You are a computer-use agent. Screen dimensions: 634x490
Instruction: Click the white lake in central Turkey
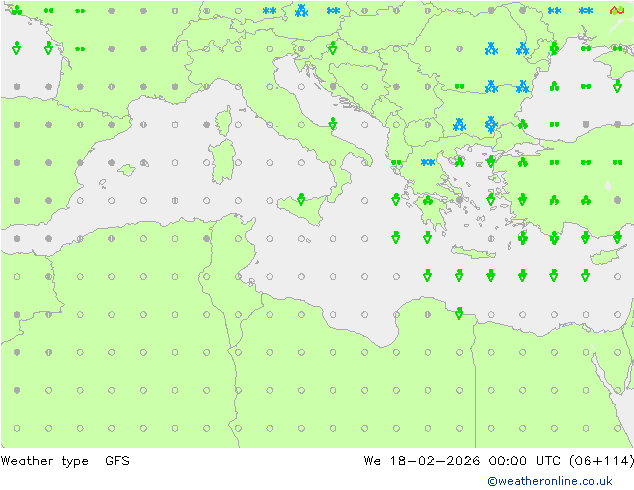607,185
